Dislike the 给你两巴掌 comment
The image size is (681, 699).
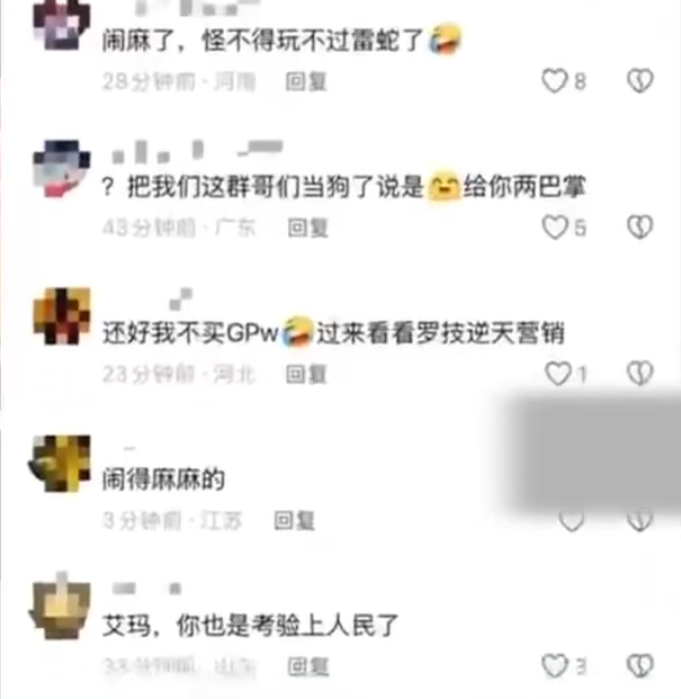[x=640, y=227]
